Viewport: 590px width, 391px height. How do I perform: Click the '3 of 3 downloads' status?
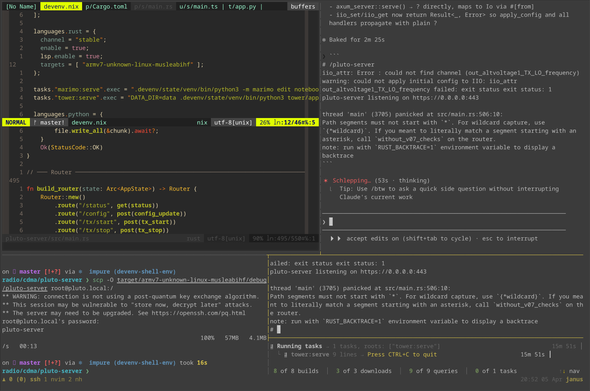(363, 371)
